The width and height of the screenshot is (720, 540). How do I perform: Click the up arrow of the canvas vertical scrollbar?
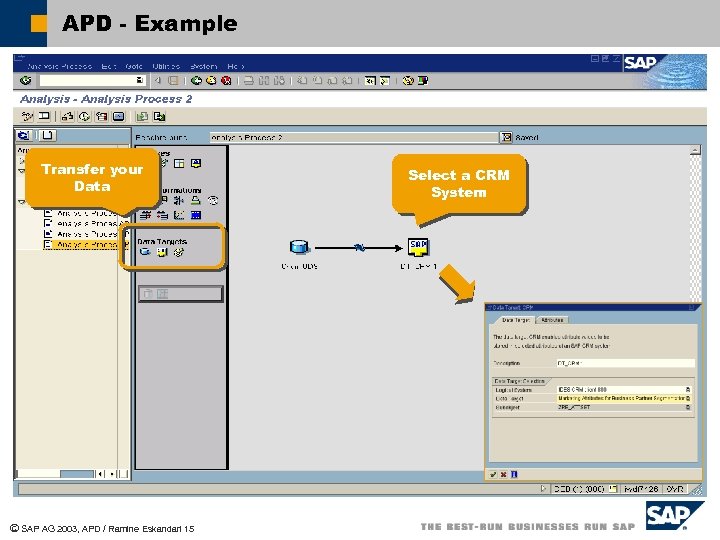pyautogui.click(x=695, y=150)
